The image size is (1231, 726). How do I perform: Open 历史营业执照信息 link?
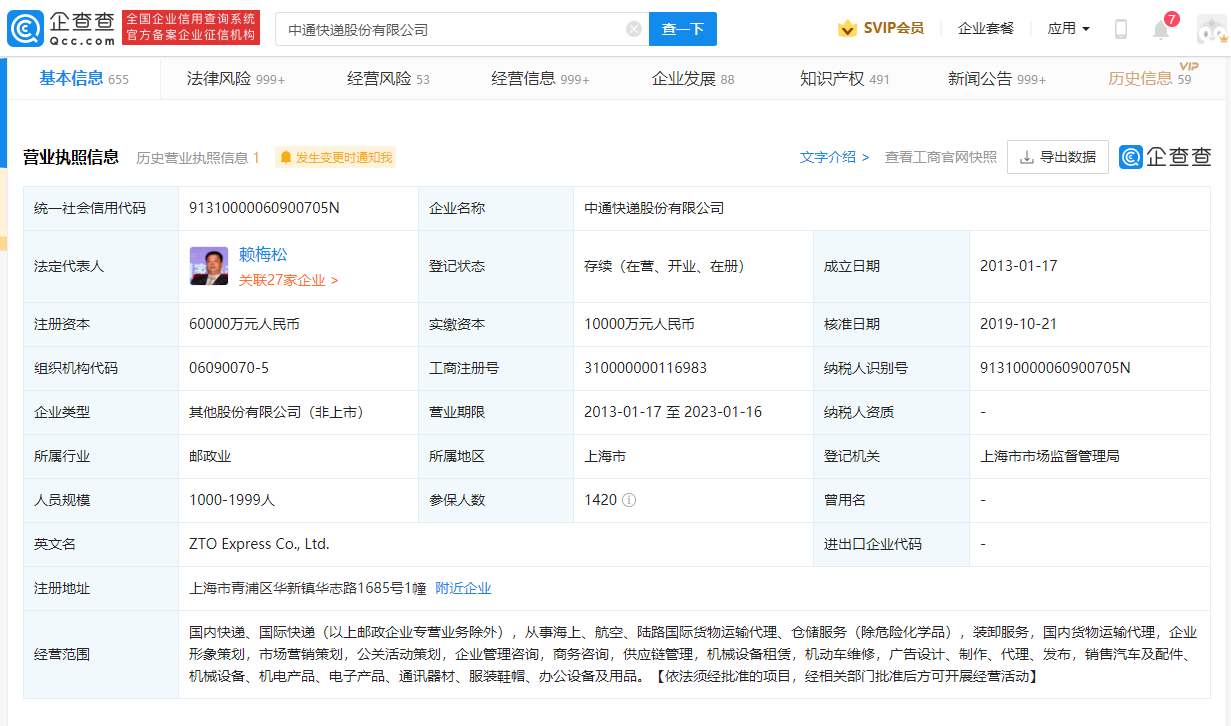(x=198, y=157)
